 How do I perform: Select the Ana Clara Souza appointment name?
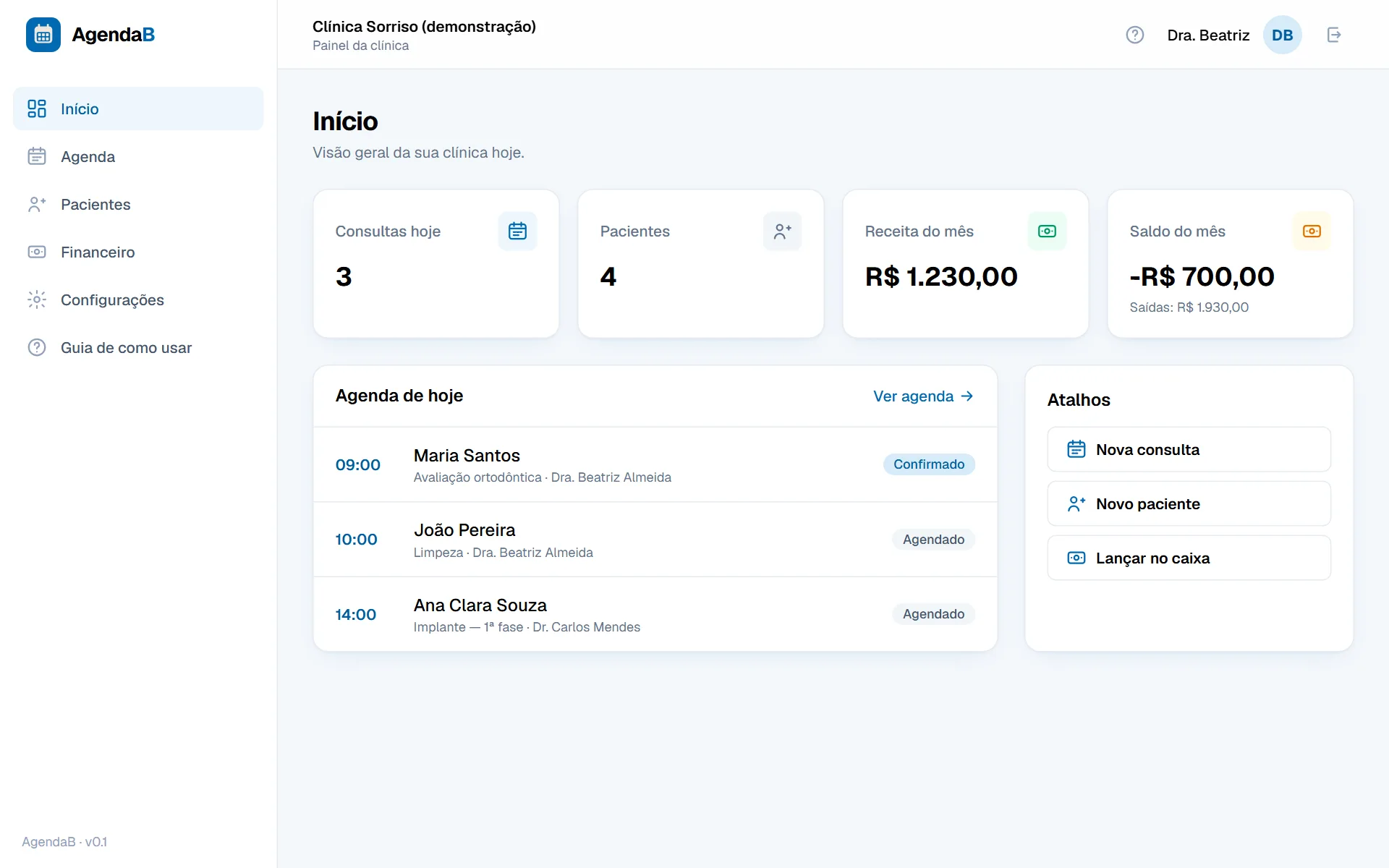[x=480, y=605]
